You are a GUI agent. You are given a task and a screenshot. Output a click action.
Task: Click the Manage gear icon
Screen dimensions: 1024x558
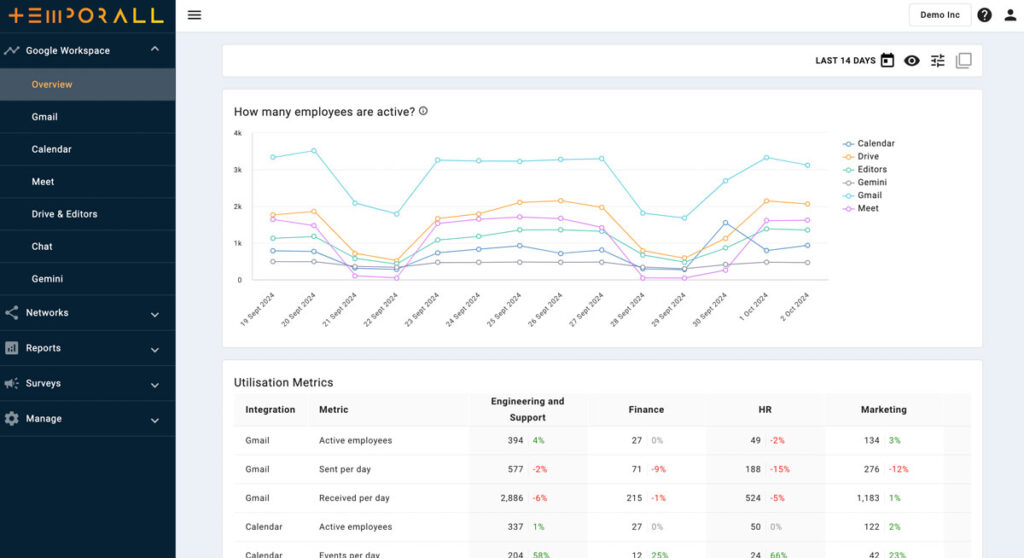[x=12, y=418]
